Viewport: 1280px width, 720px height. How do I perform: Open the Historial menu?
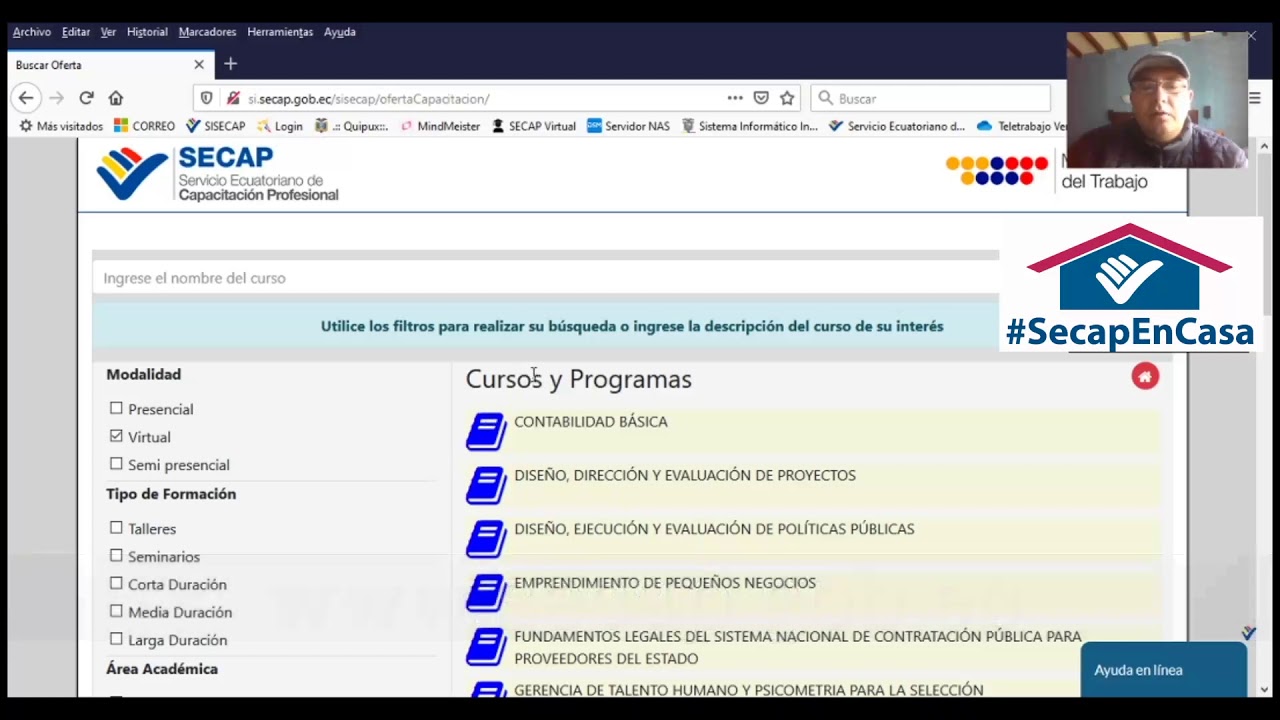[147, 32]
